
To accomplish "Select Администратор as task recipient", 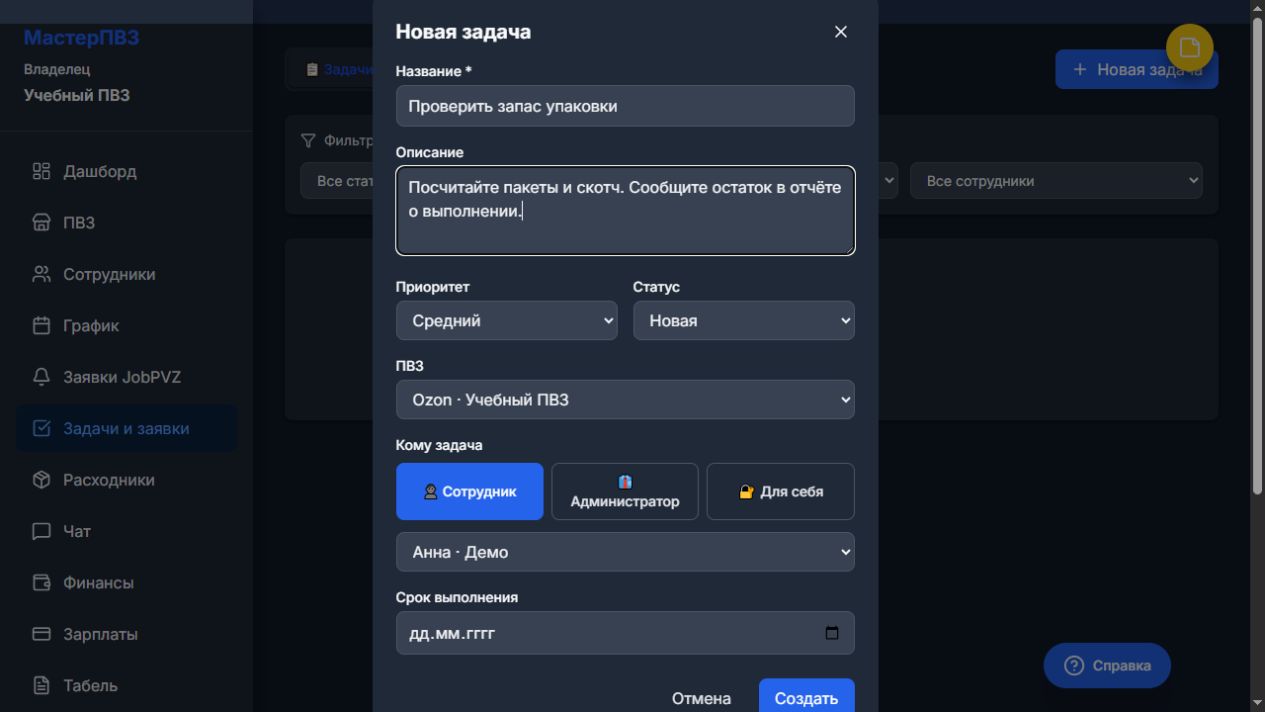I will [x=625, y=491].
